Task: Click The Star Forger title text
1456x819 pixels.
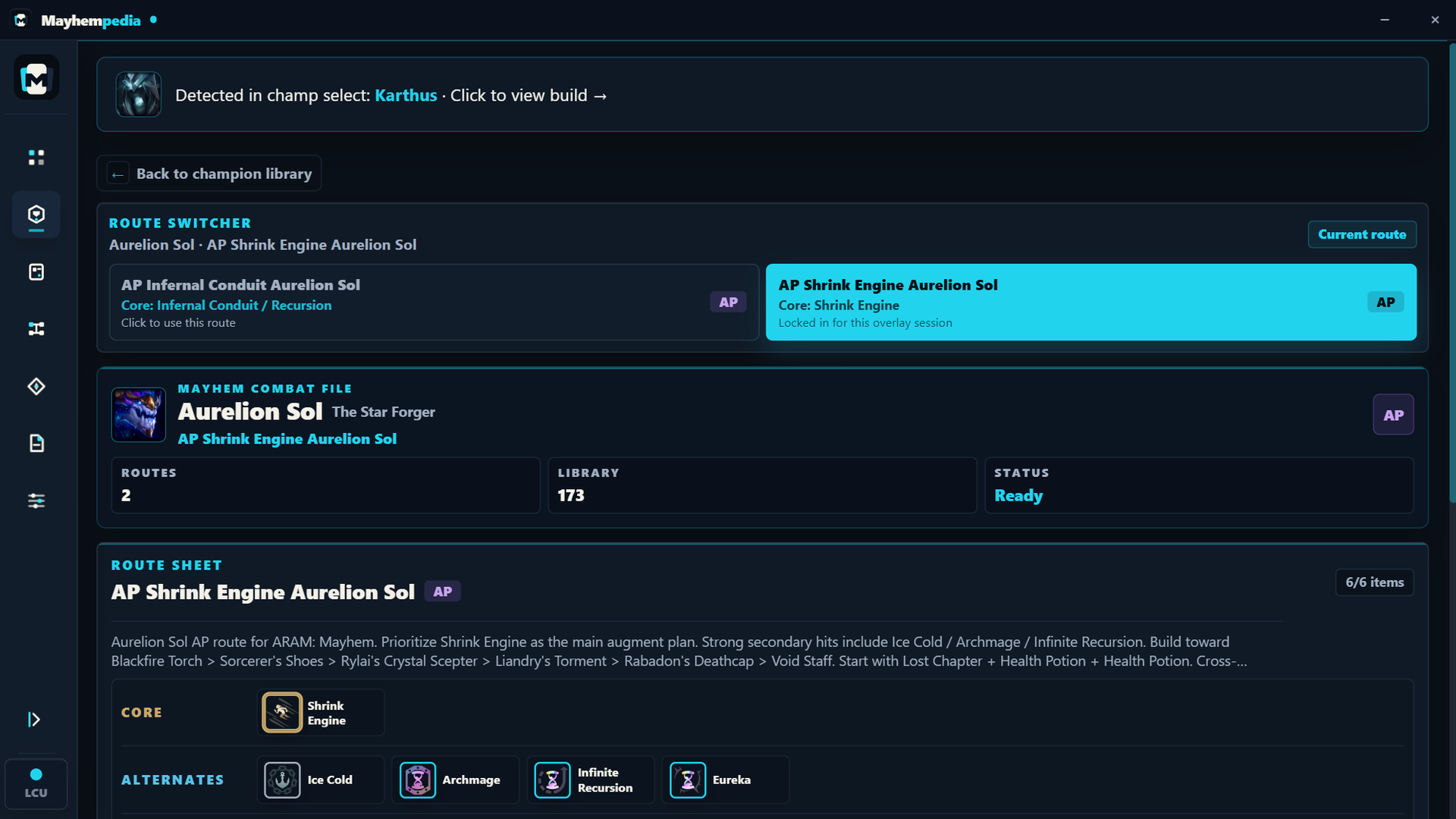Action: 383,412
